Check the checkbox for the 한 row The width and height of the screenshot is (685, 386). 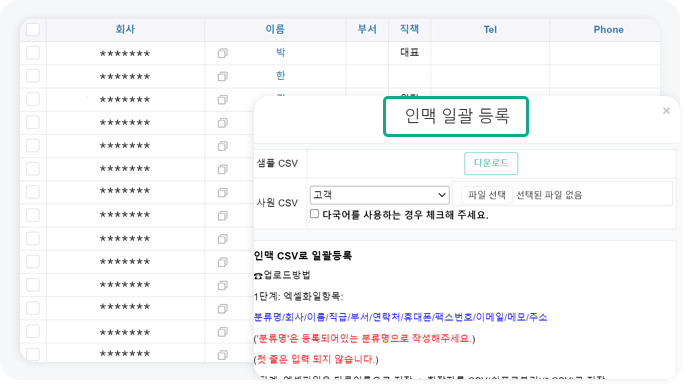point(33,76)
